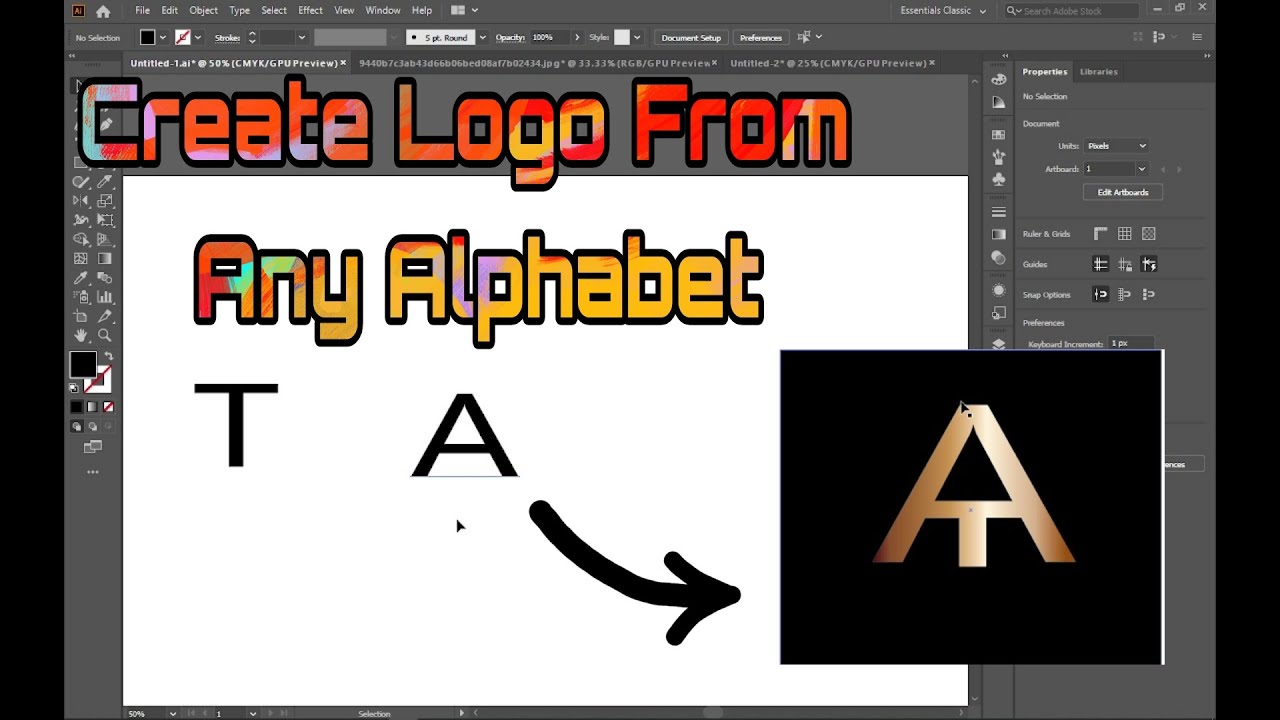Image resolution: width=1280 pixels, height=720 pixels.
Task: Open the Color panel icon
Action: pyautogui.click(x=999, y=79)
